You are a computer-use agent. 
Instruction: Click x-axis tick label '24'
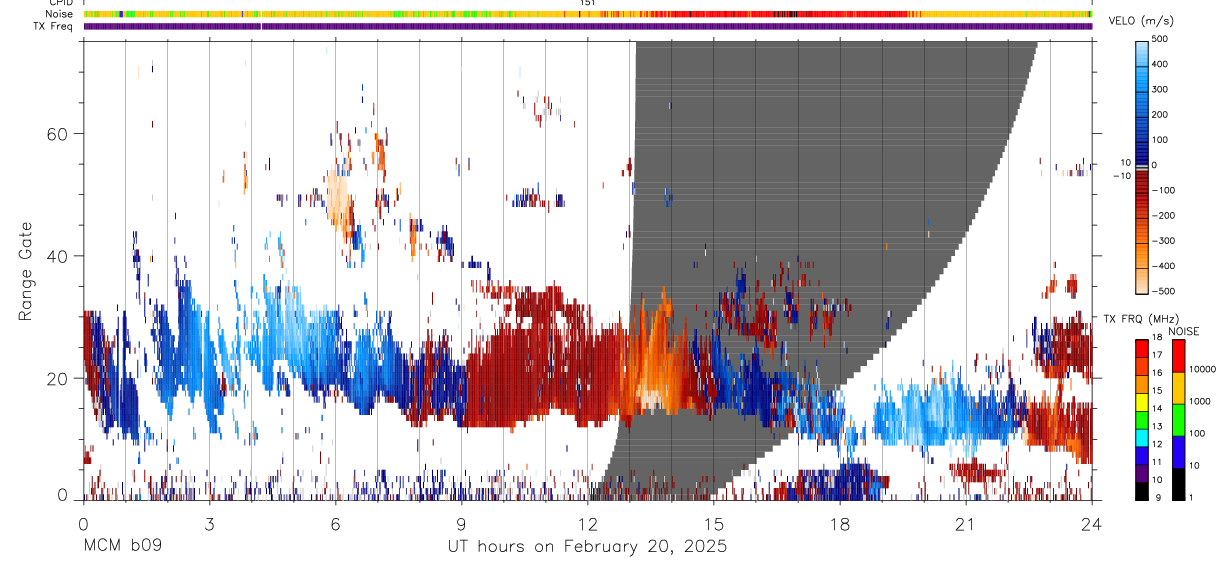[x=1091, y=524]
